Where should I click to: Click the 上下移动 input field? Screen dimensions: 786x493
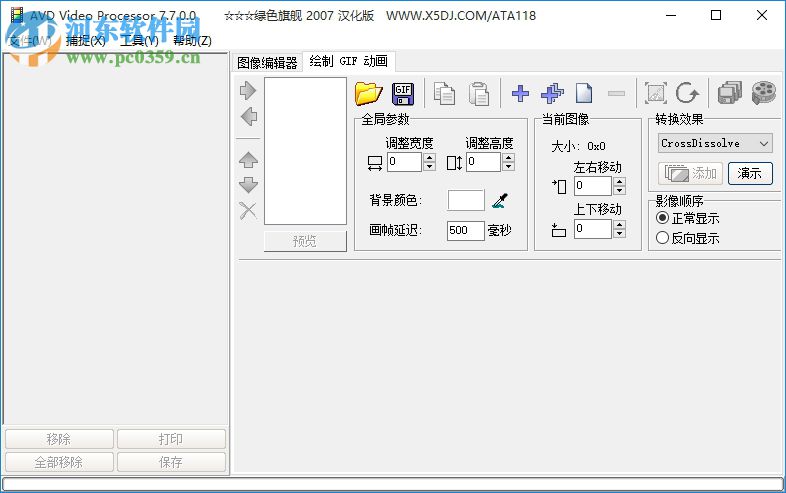594,229
